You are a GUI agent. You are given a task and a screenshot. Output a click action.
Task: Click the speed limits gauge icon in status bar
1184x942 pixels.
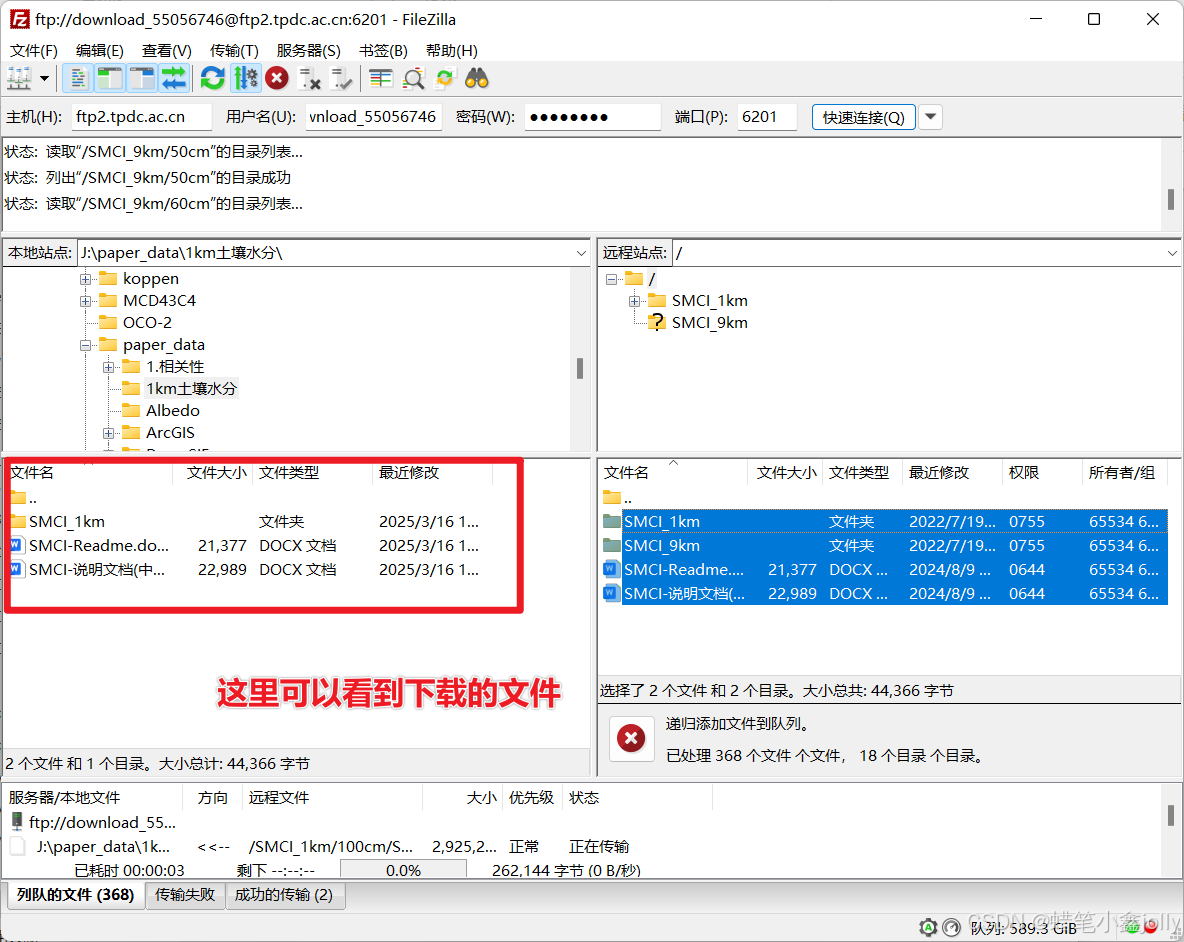pos(952,927)
